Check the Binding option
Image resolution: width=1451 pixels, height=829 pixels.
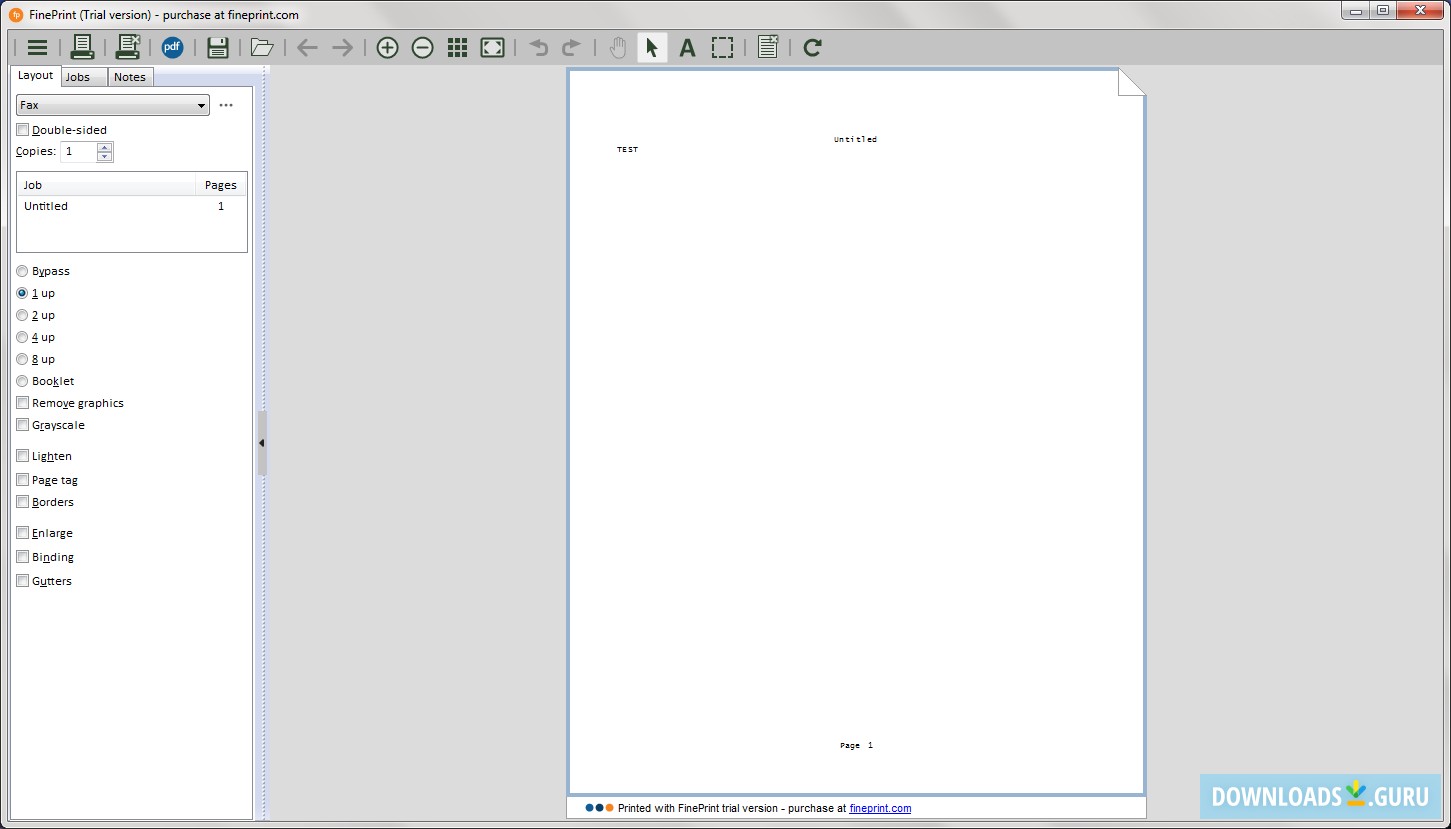pyautogui.click(x=23, y=557)
